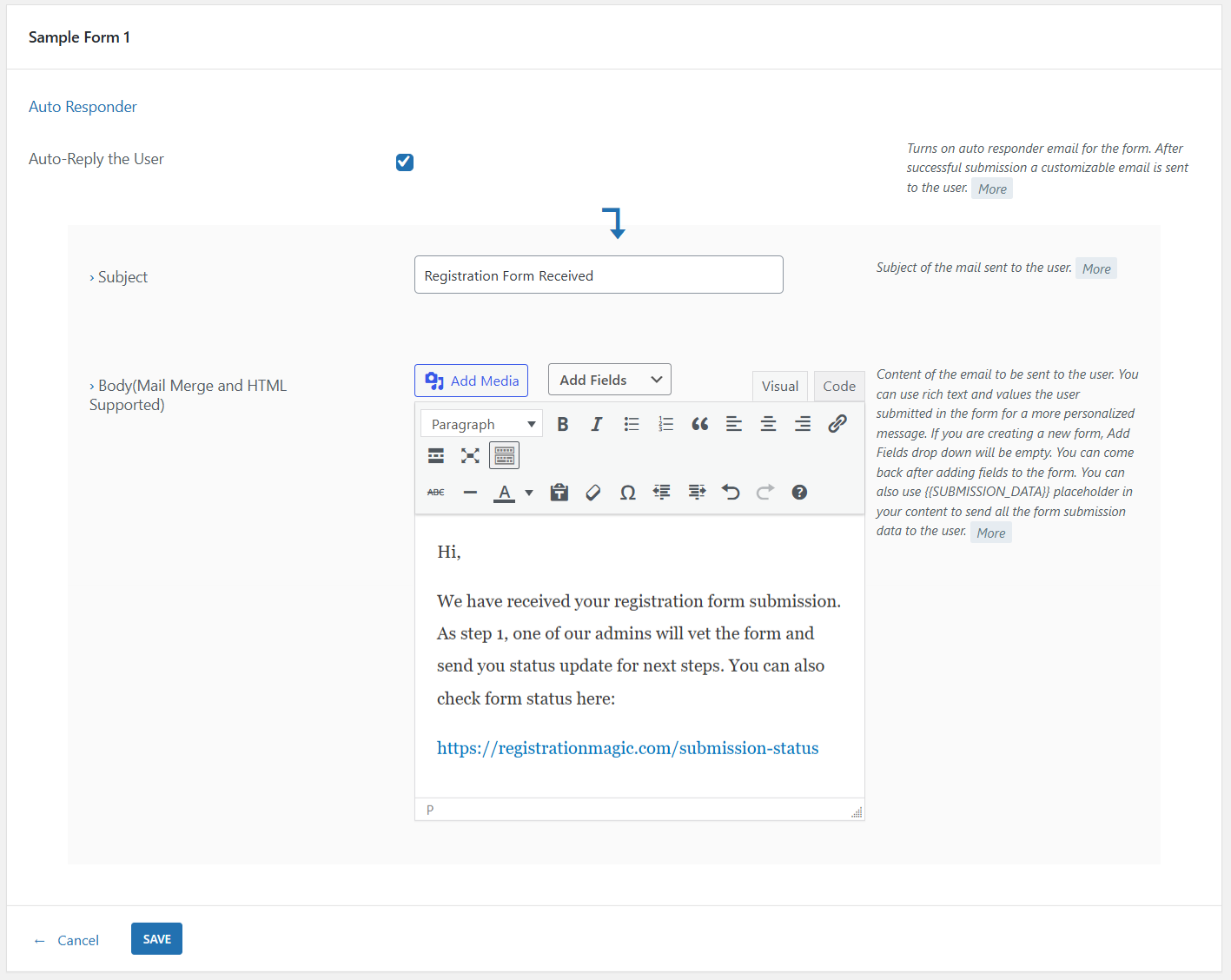Open keyboard shortcuts help icon
This screenshot has width=1231, height=980.
pyautogui.click(x=799, y=493)
